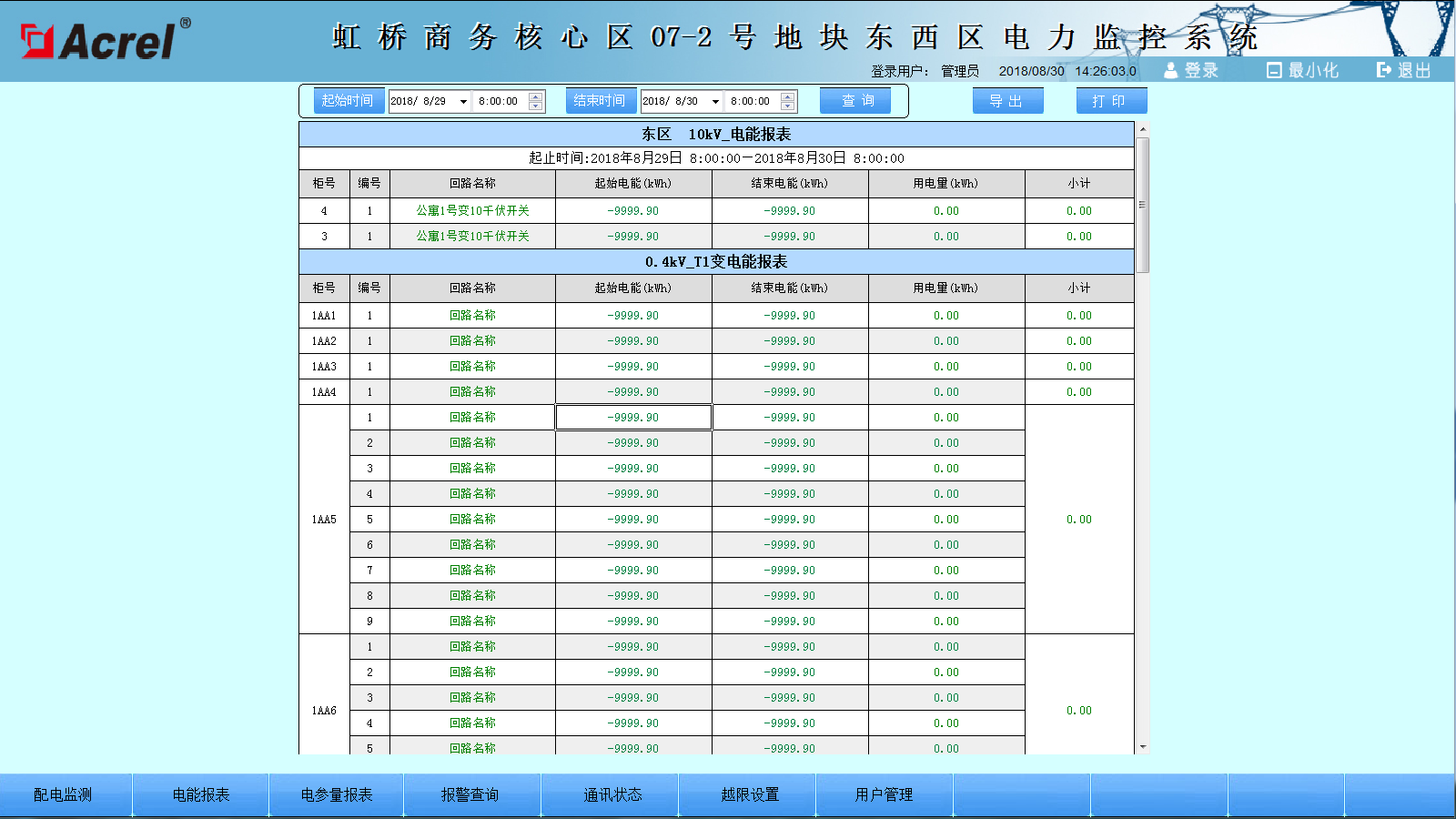Run the query with 查询 button
The image size is (1456, 819).
pyautogui.click(x=857, y=101)
